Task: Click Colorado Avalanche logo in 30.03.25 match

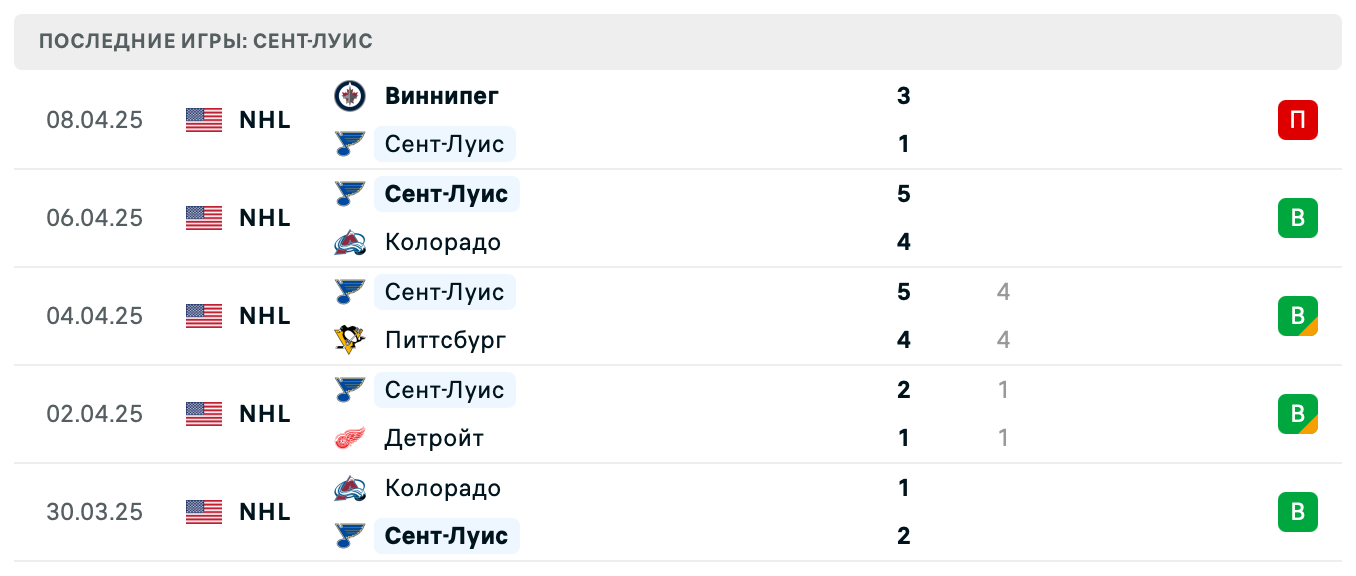Action: click(x=349, y=488)
